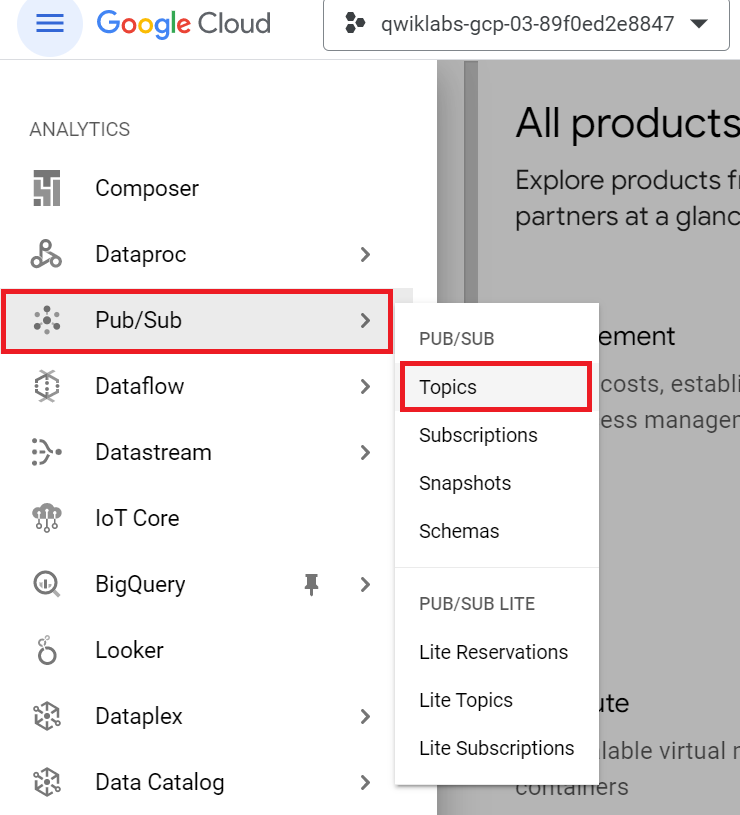This screenshot has width=740, height=815.
Task: Open the qwiklabs project selector dropdown
Action: (x=526, y=24)
